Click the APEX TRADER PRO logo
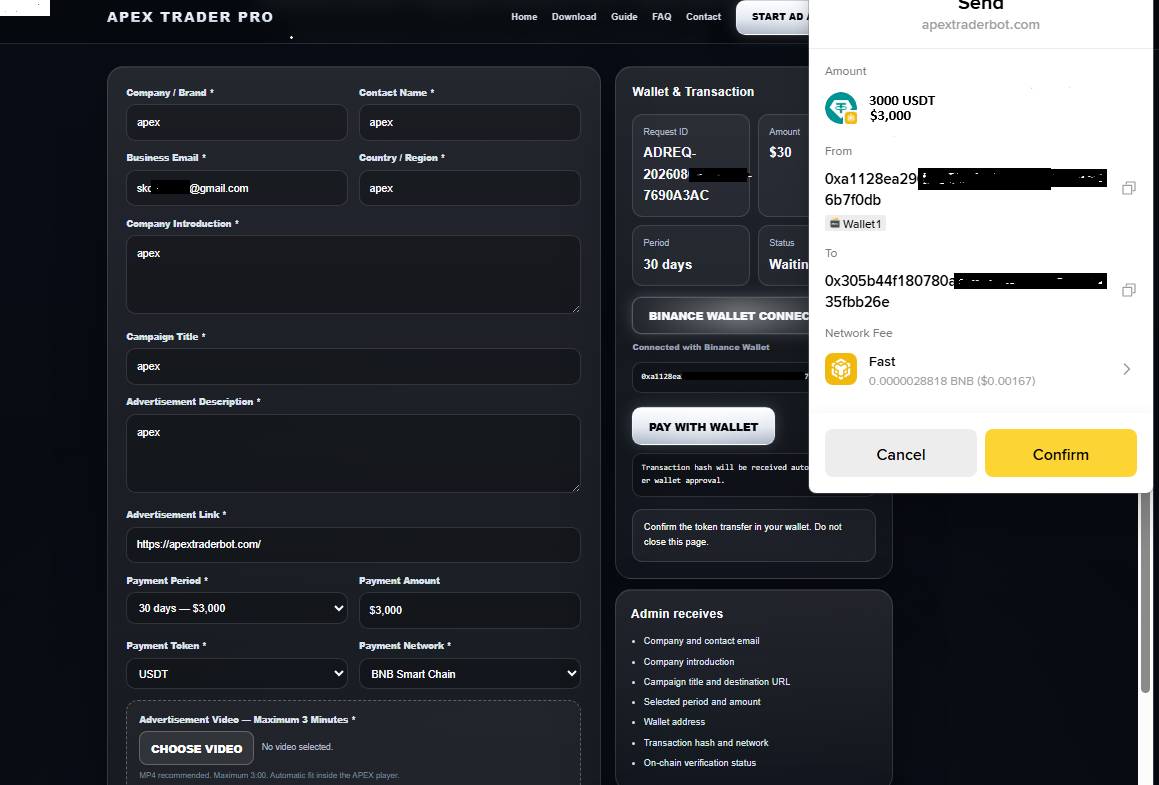The image size is (1159, 785). 190,17
